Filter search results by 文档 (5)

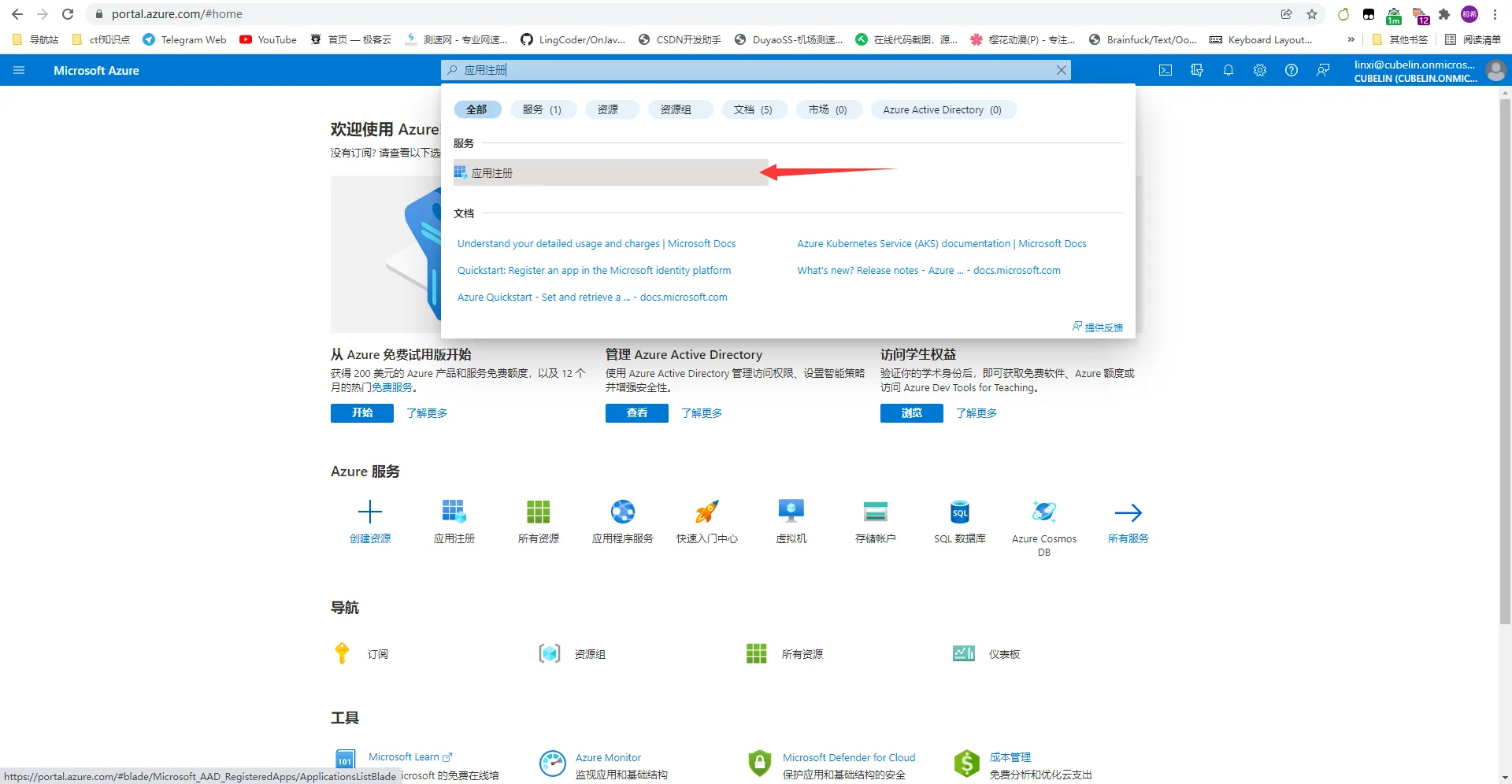click(x=753, y=109)
